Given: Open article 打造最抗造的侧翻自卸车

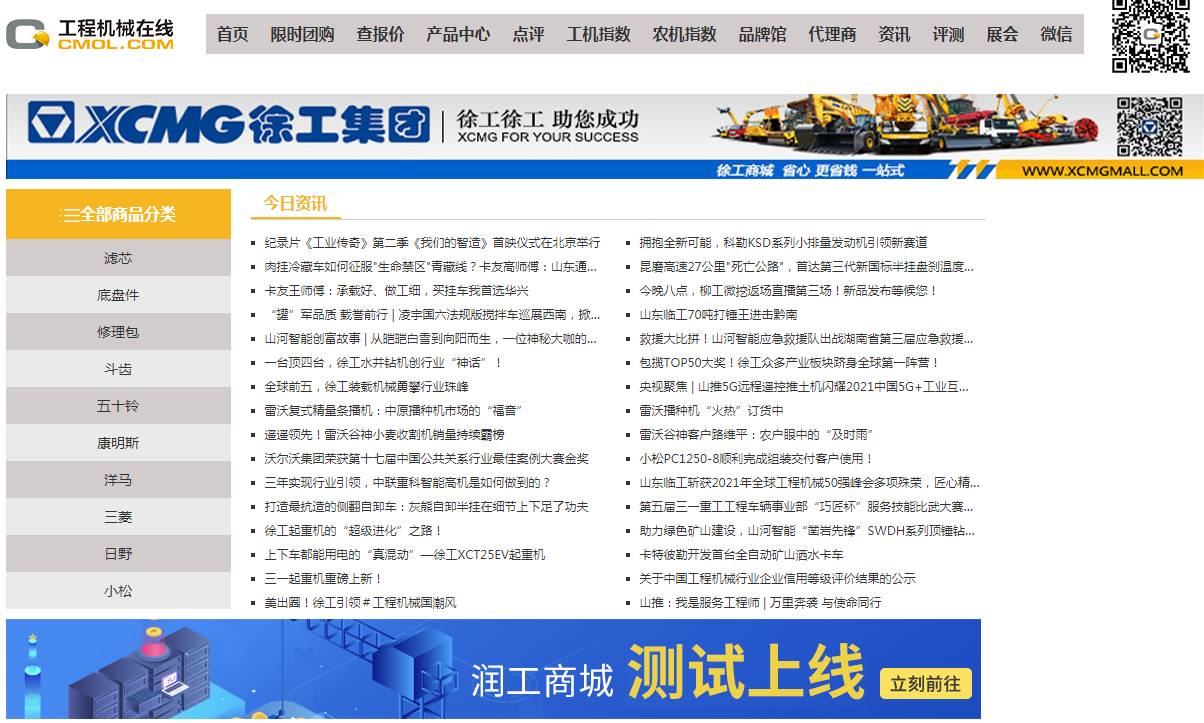Looking at the screenshot, I should coord(427,507).
